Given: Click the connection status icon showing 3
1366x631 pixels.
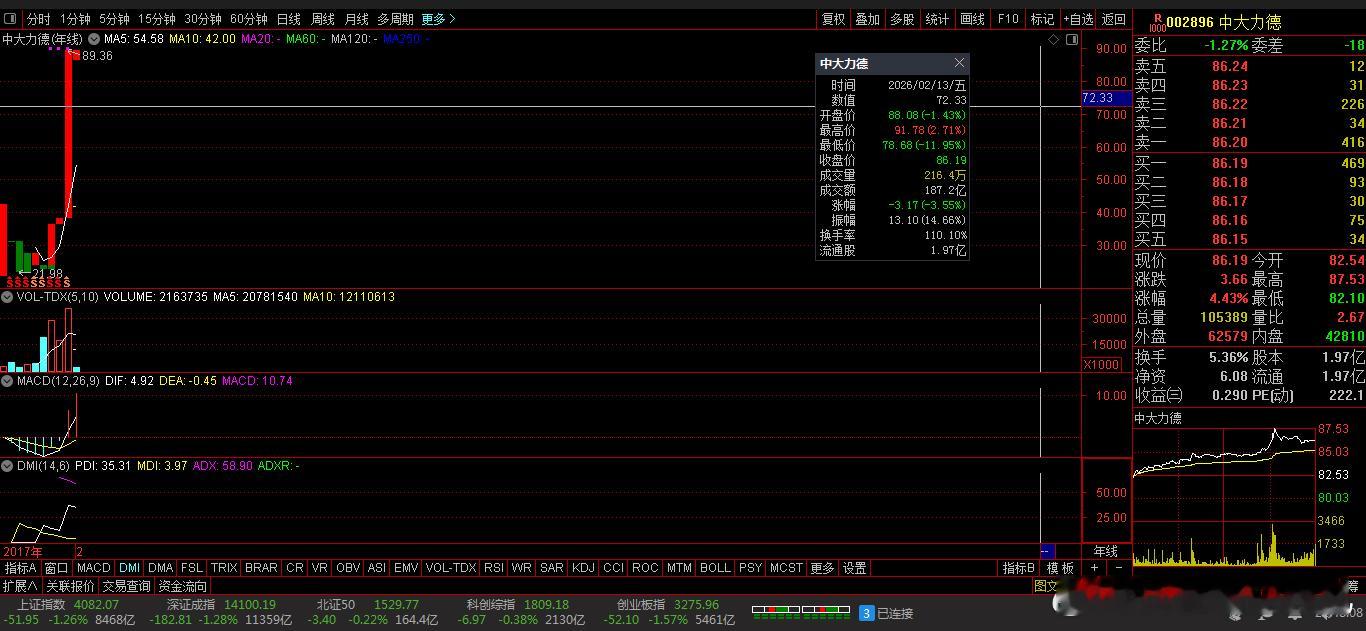Looking at the screenshot, I should 867,613.
